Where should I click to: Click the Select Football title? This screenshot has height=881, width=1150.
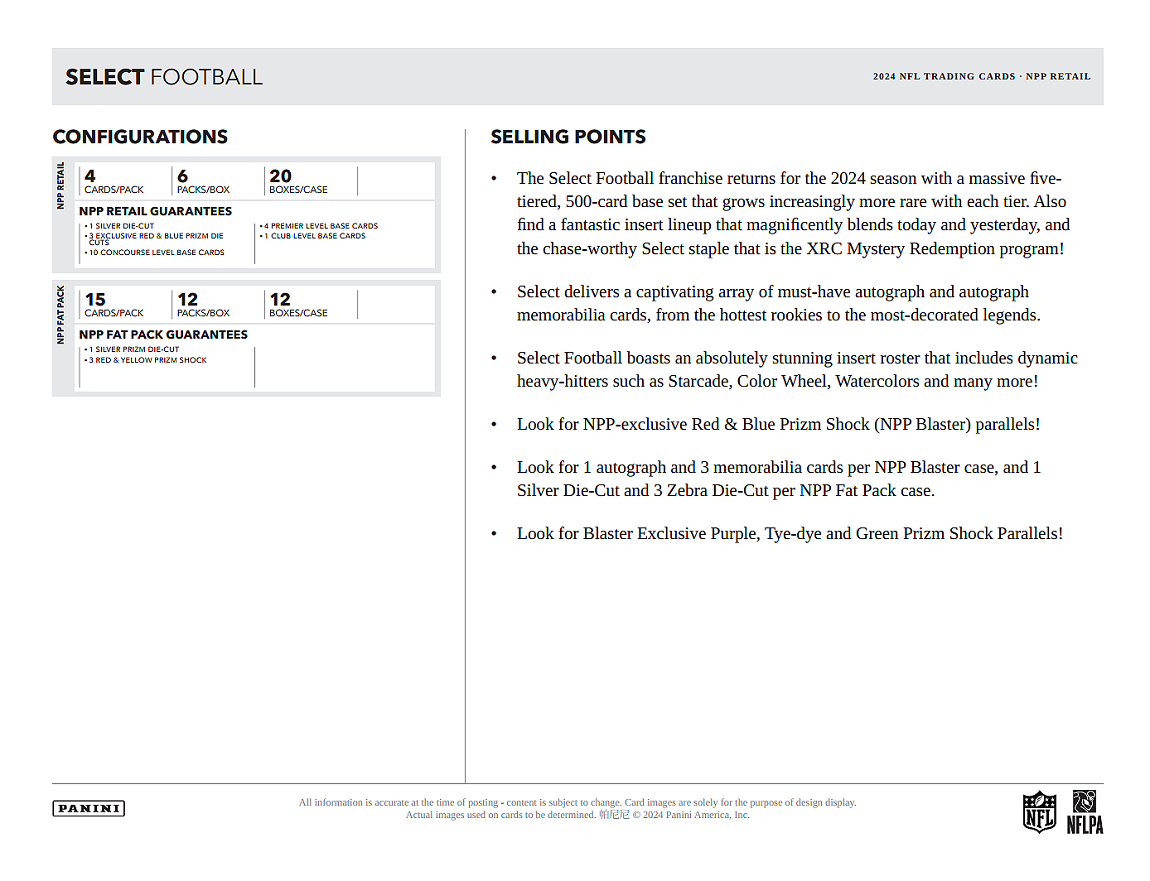click(164, 77)
